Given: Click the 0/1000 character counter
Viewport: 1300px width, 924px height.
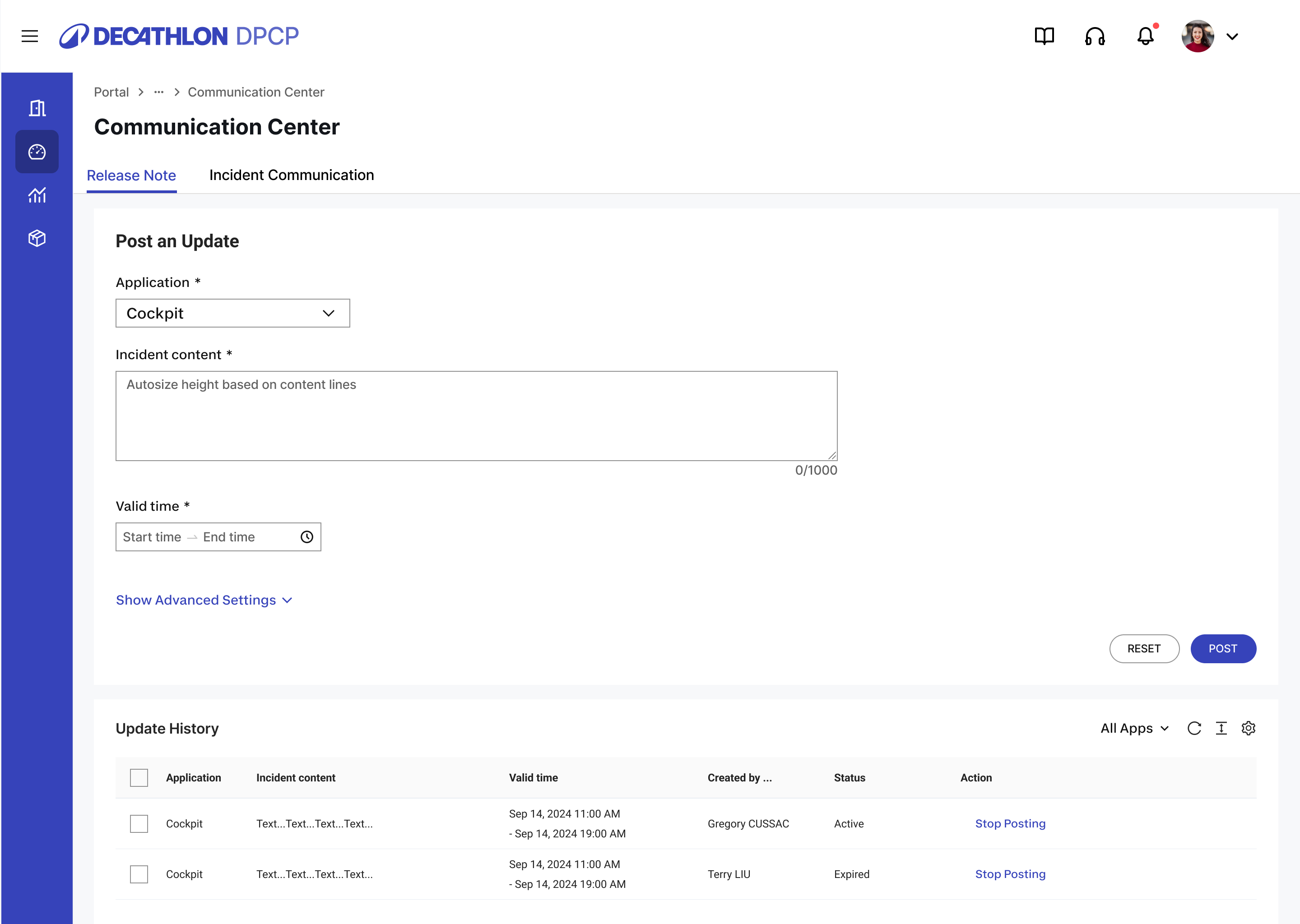Looking at the screenshot, I should pyautogui.click(x=816, y=471).
